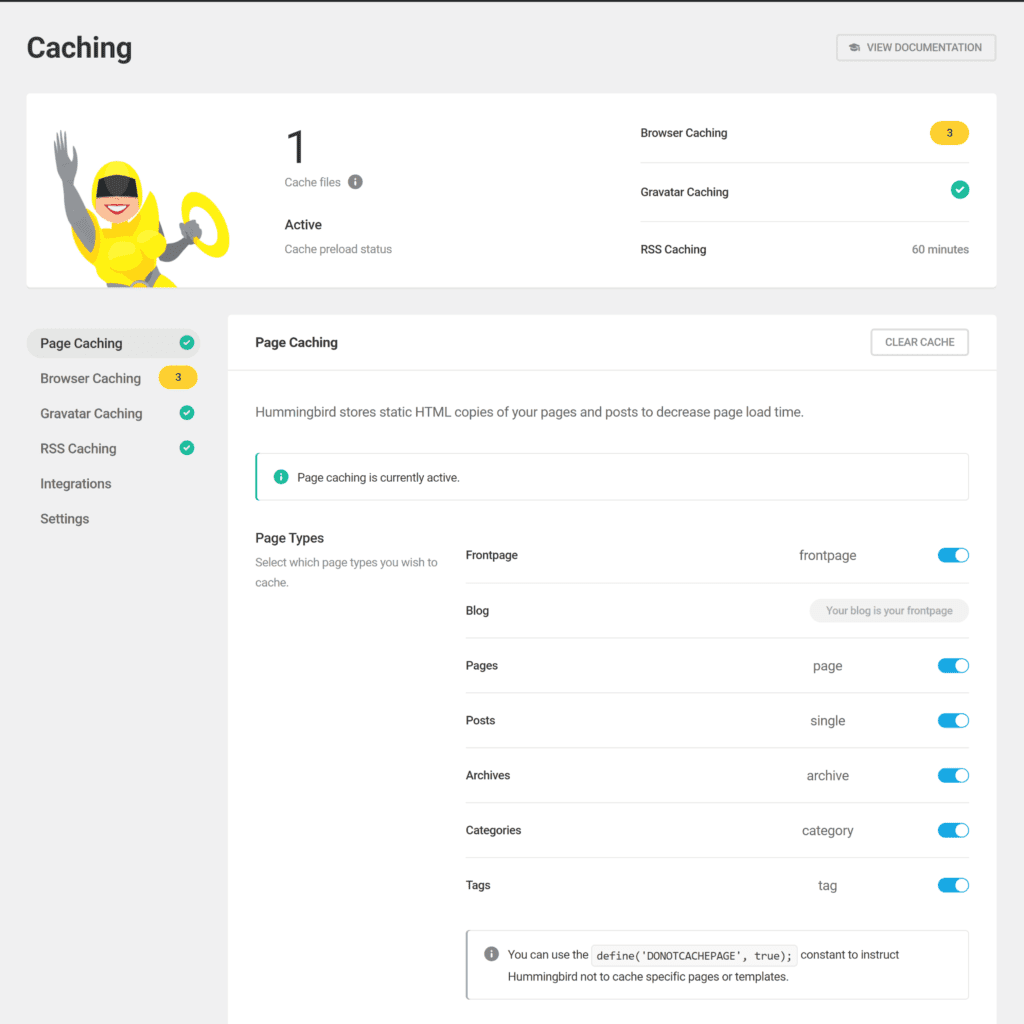
Task: Click the Clear Cache button
Action: pyautogui.click(x=920, y=342)
